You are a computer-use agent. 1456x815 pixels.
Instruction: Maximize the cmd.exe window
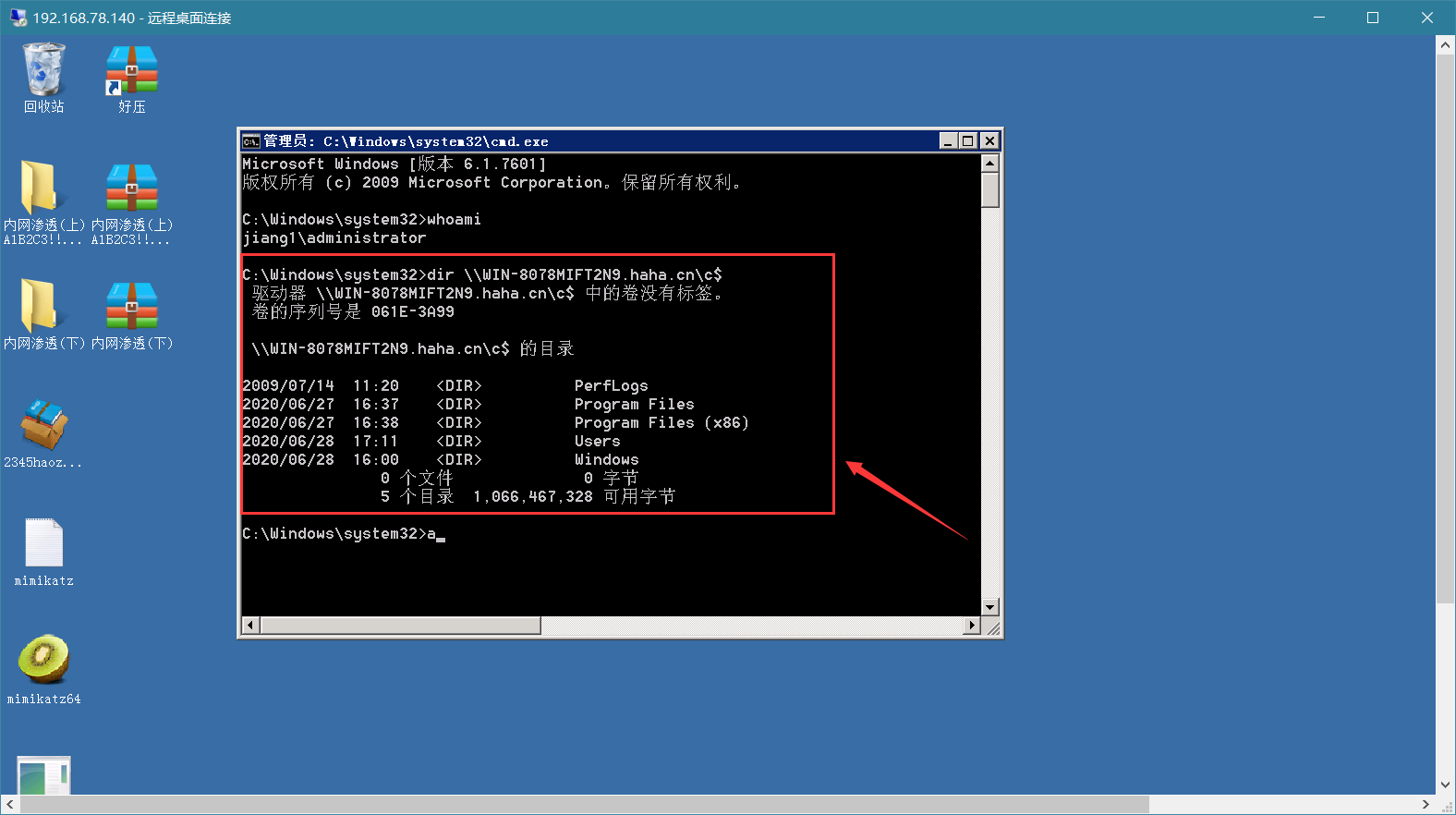[967, 141]
